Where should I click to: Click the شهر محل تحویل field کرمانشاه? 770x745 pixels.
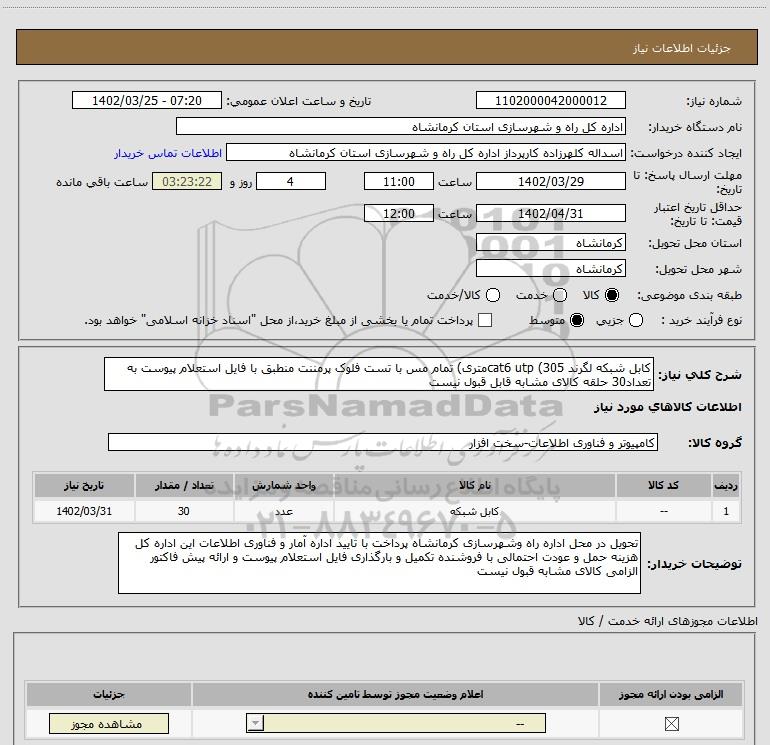(550, 269)
